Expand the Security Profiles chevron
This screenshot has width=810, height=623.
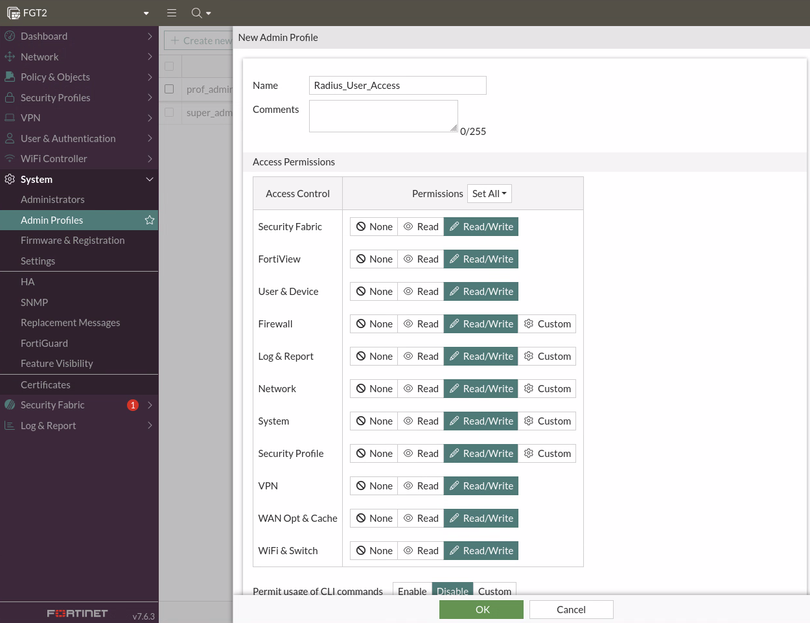point(149,97)
